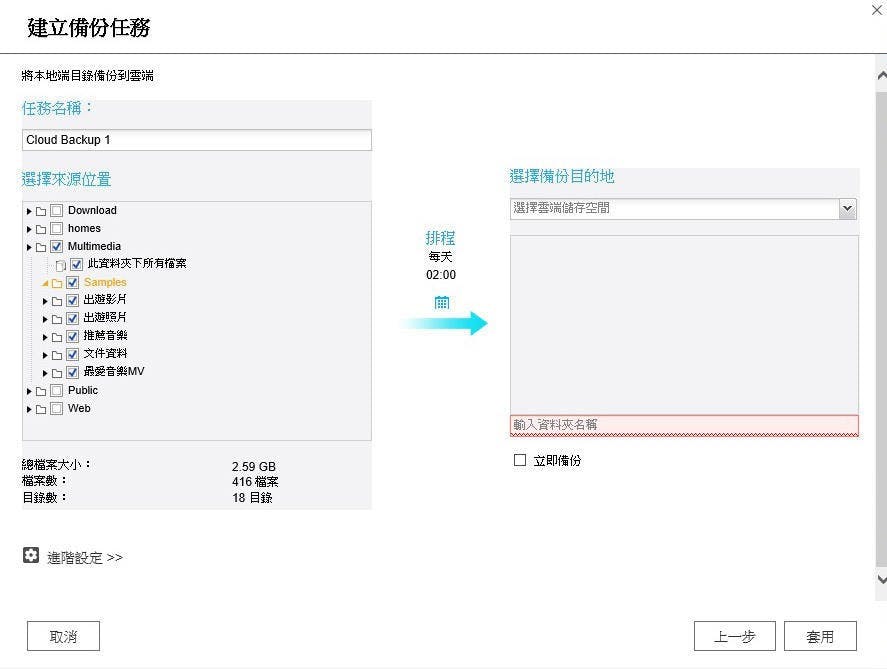Image resolution: width=887 pixels, height=669 pixels.
Task: Uncheck 此資料夾下所有檔案 checkbox
Action: [76, 264]
